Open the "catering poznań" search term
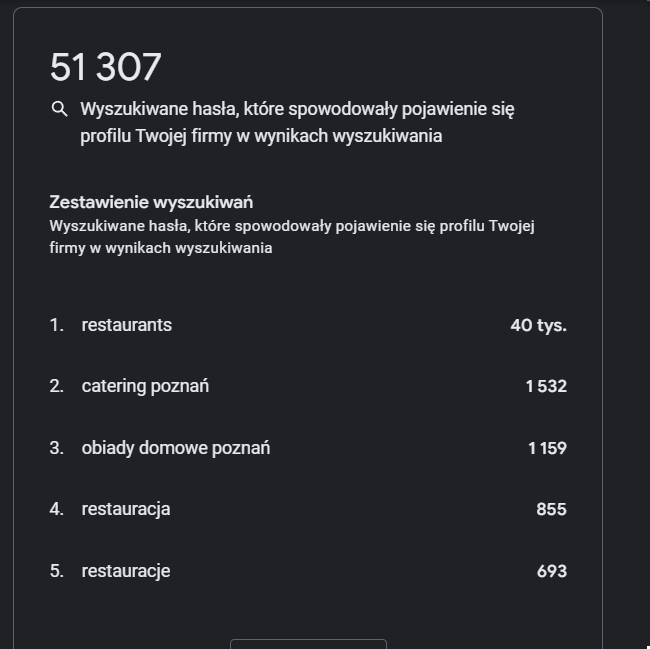The image size is (650, 649). (145, 386)
